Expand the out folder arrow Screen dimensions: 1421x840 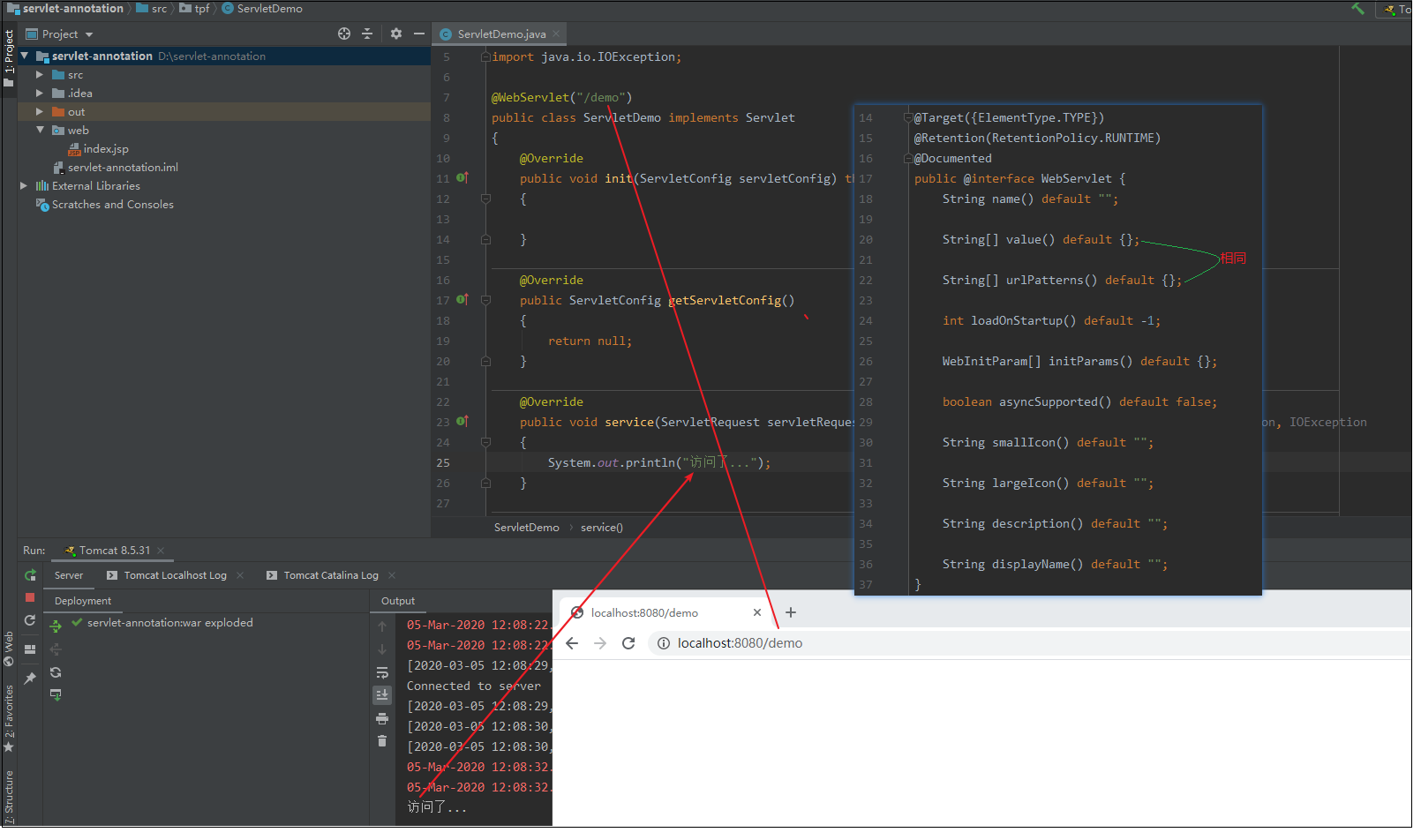(40, 112)
